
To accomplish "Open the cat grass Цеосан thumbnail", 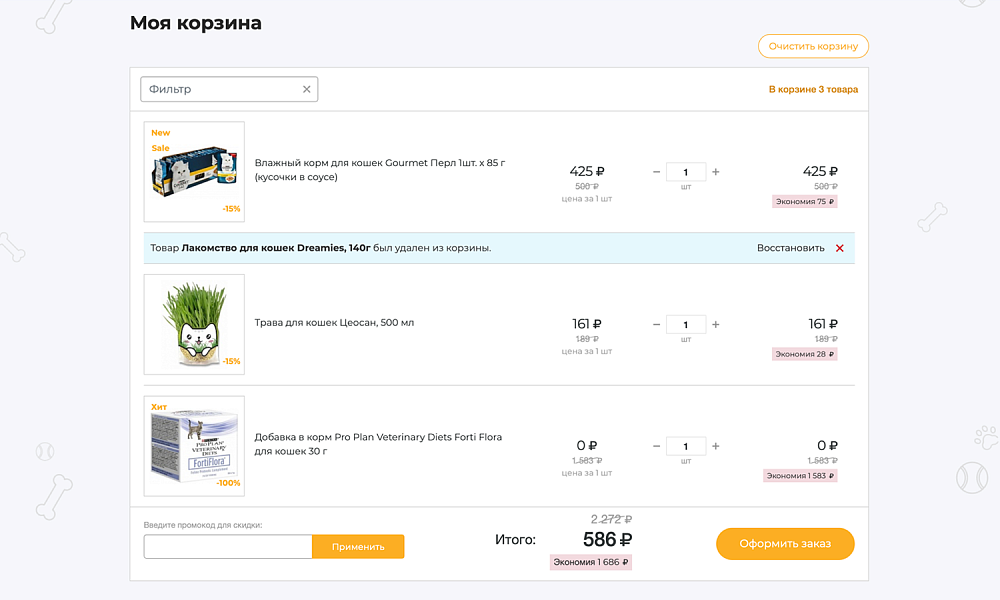I will point(193,324).
